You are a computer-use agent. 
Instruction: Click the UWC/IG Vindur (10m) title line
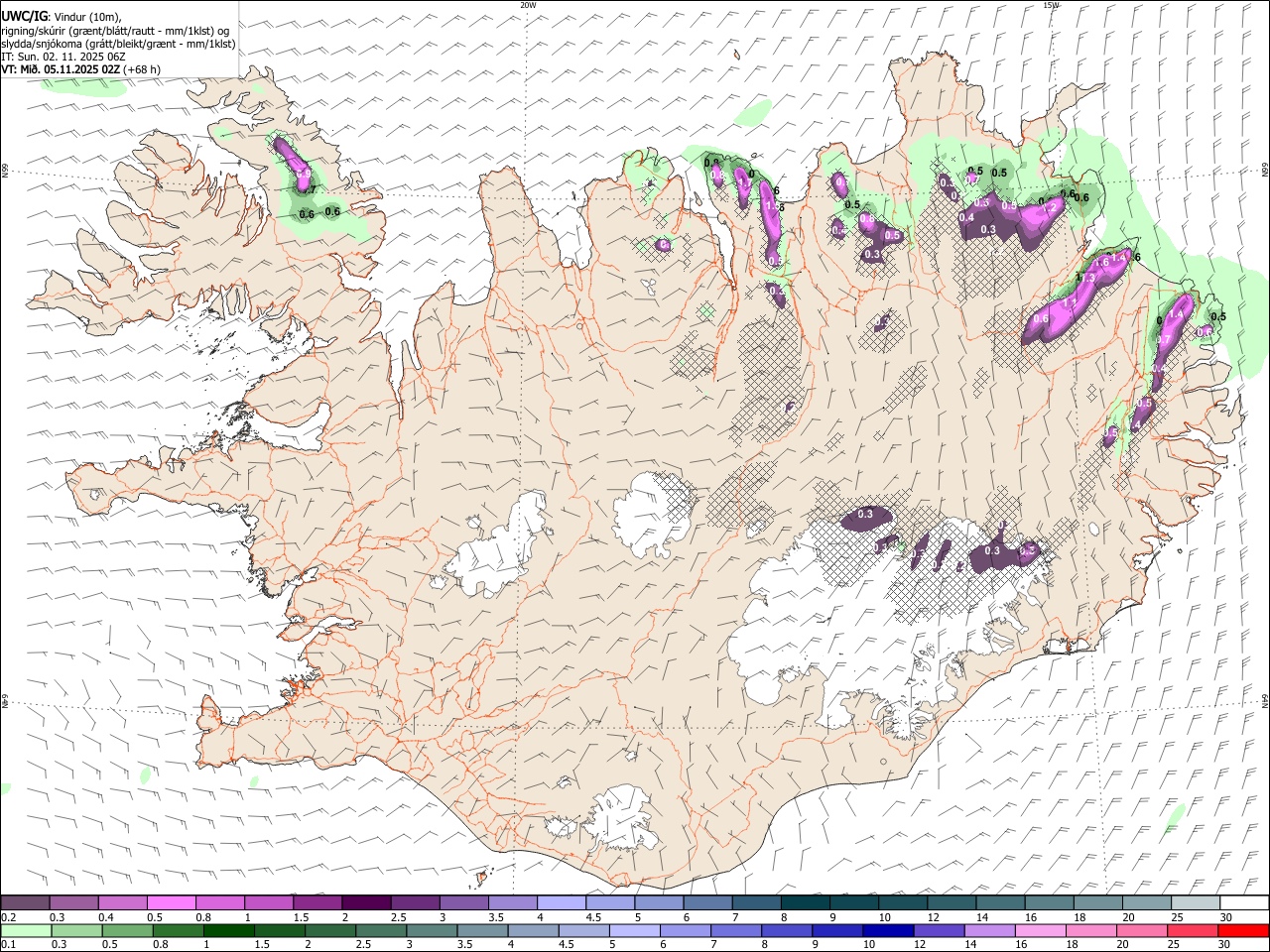[61, 17]
